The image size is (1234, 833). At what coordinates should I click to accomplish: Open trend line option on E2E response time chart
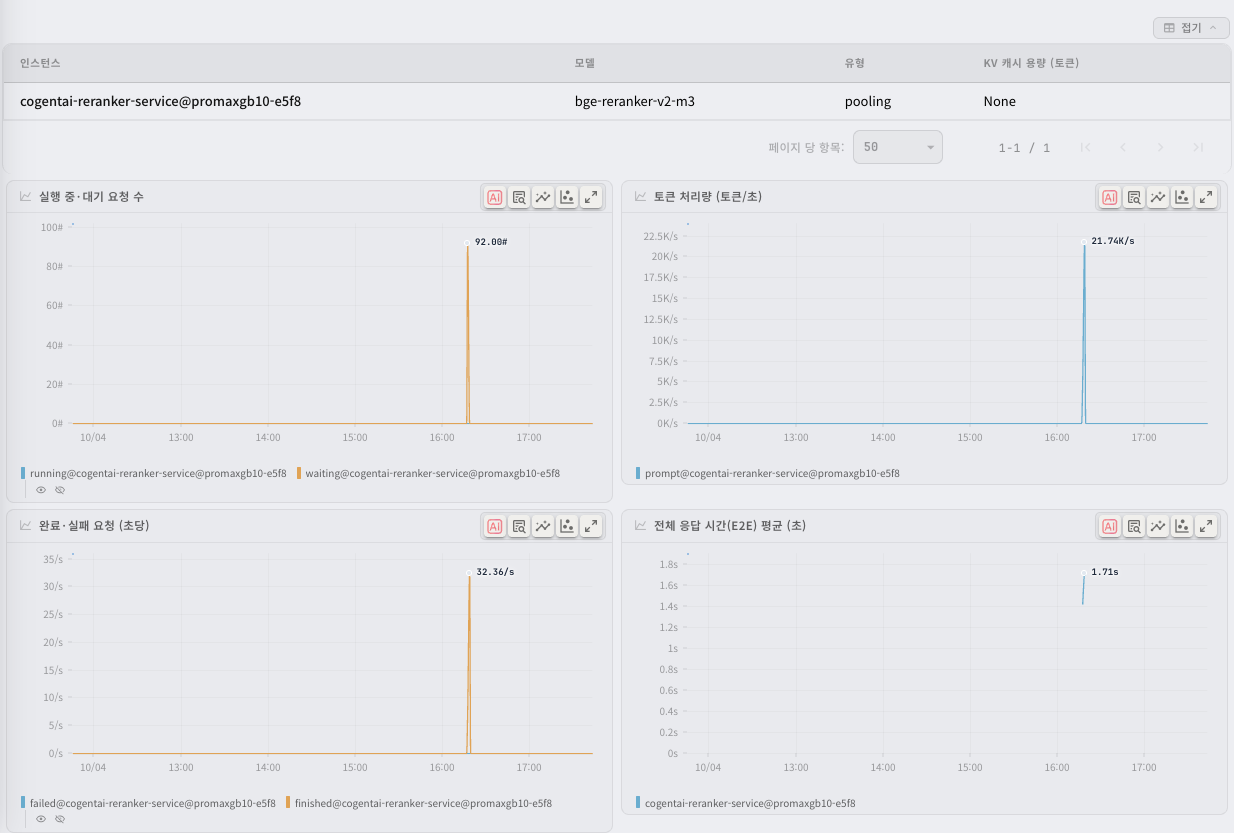(x=1158, y=526)
